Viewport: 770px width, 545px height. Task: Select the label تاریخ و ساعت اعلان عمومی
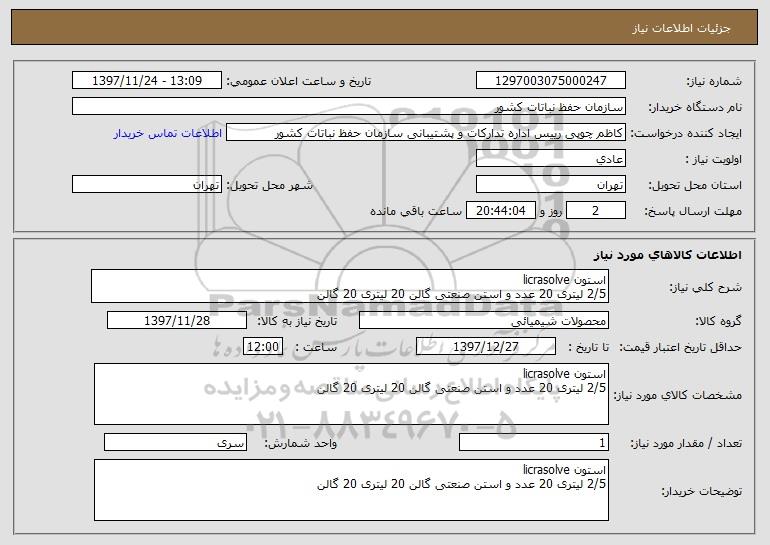(299, 81)
